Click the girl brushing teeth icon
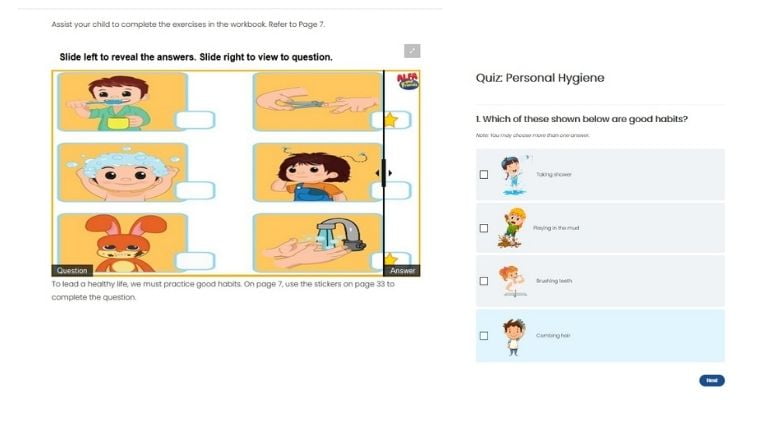This screenshot has height=440, width=780. (512, 281)
